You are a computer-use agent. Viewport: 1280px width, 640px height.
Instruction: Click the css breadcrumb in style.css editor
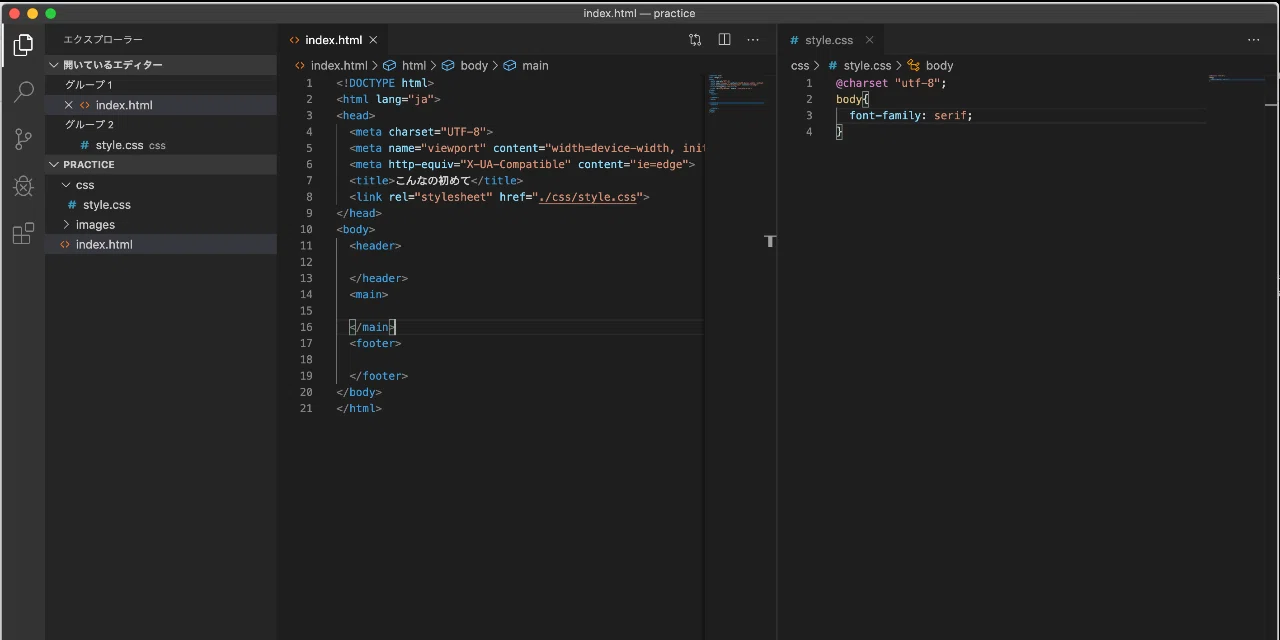coord(800,65)
